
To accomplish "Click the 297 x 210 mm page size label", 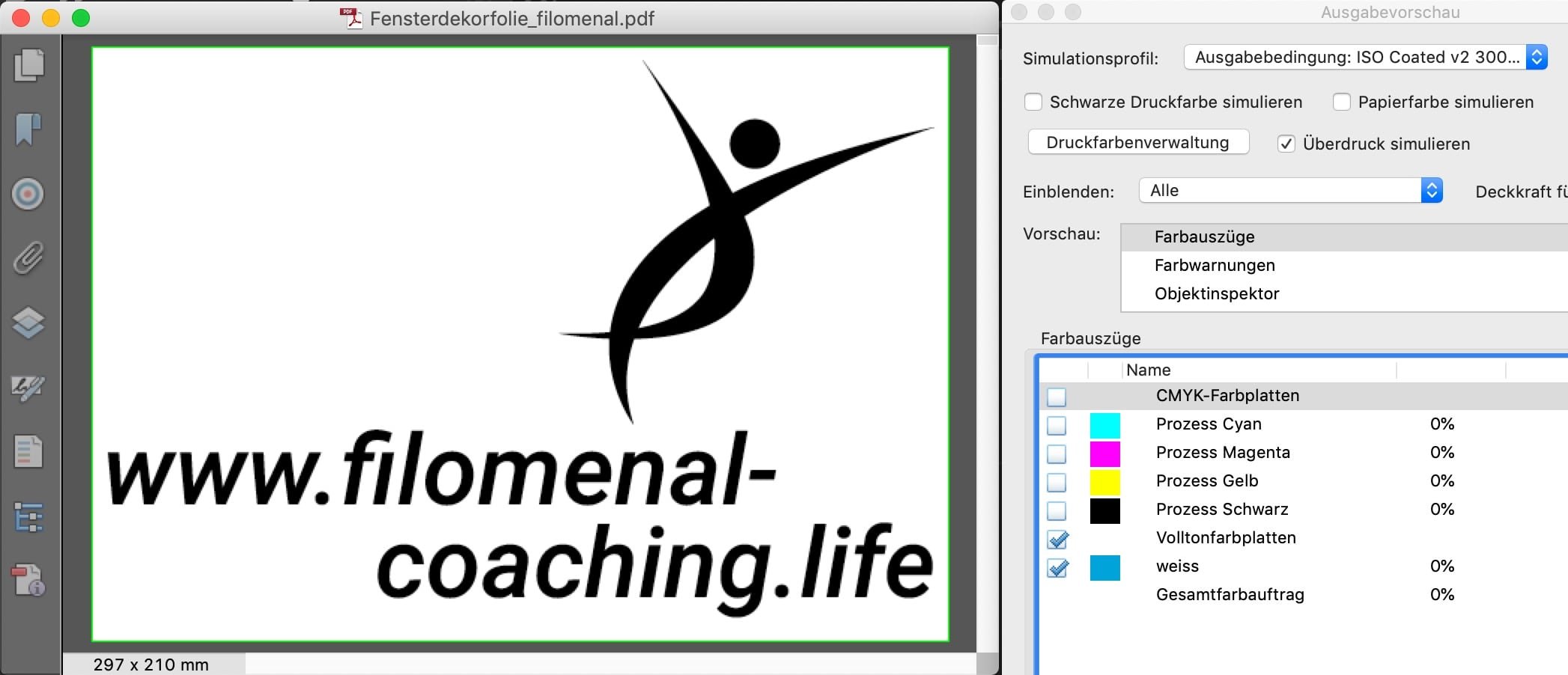I will coord(151,665).
